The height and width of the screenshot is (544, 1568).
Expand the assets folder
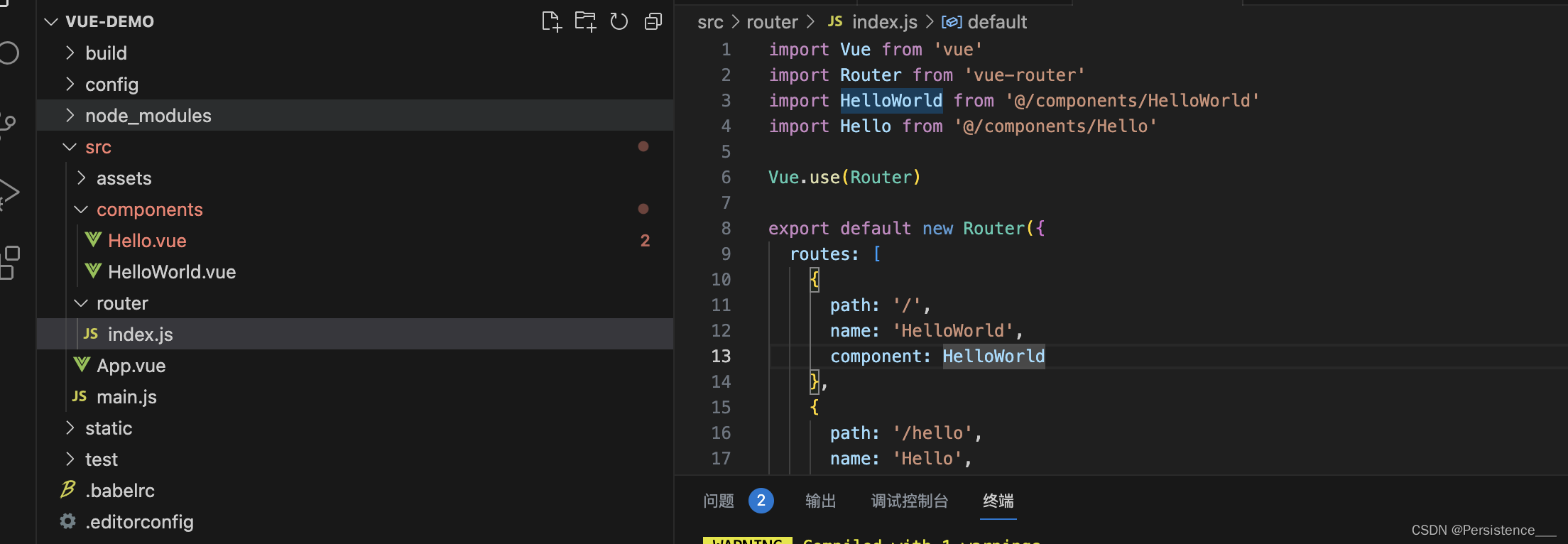(81, 178)
